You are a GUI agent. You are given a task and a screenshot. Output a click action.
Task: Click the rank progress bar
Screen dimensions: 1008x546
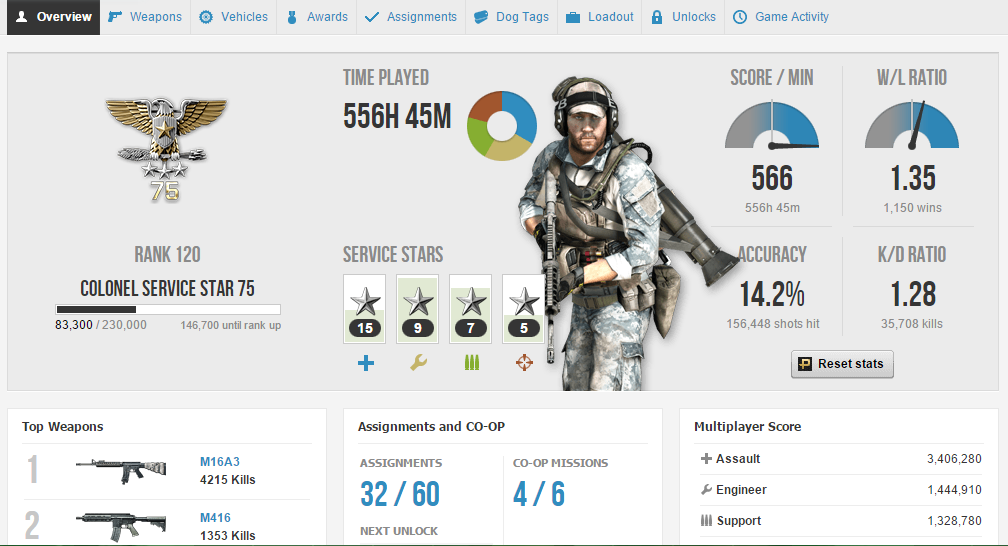point(168,309)
